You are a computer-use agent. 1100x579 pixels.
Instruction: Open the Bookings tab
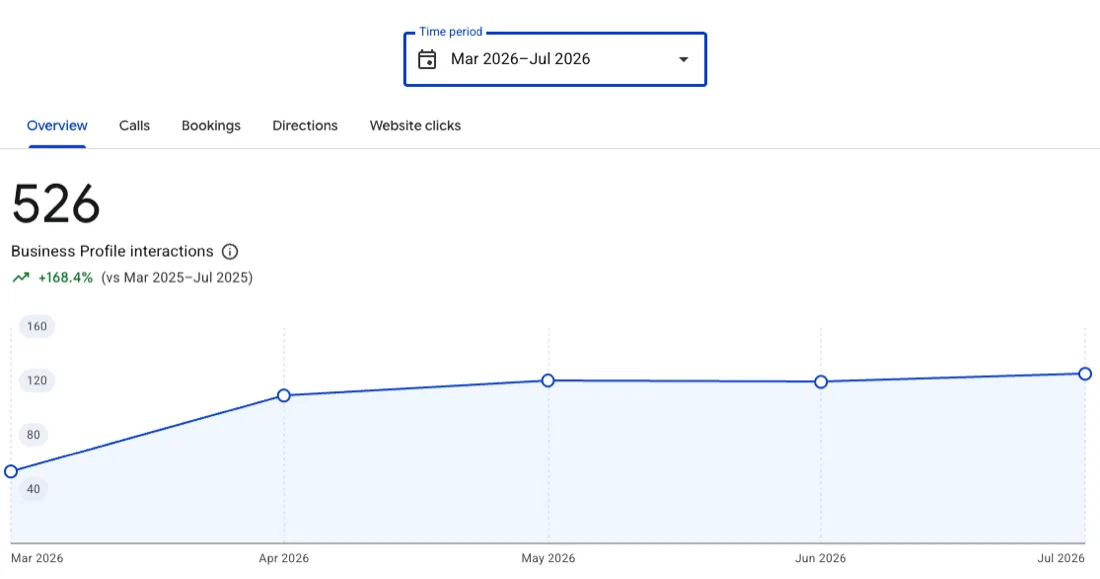[210, 126]
